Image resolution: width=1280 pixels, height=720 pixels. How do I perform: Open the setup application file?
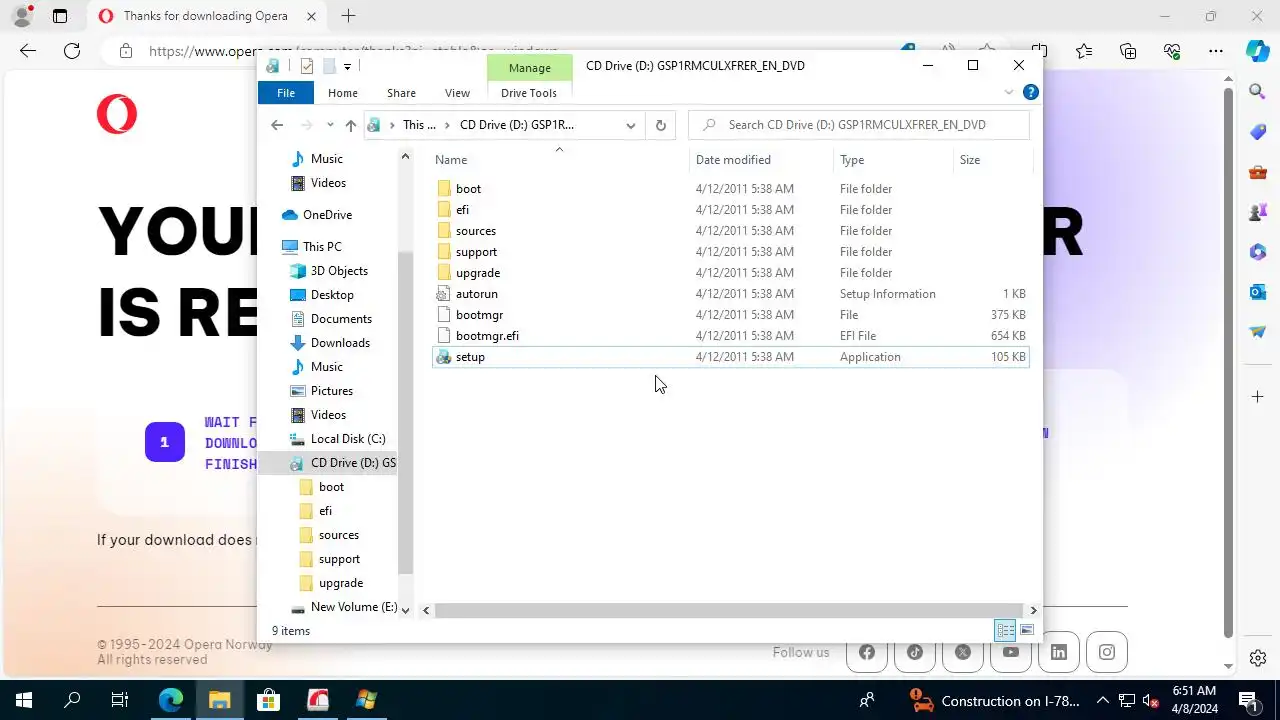pos(730,357)
